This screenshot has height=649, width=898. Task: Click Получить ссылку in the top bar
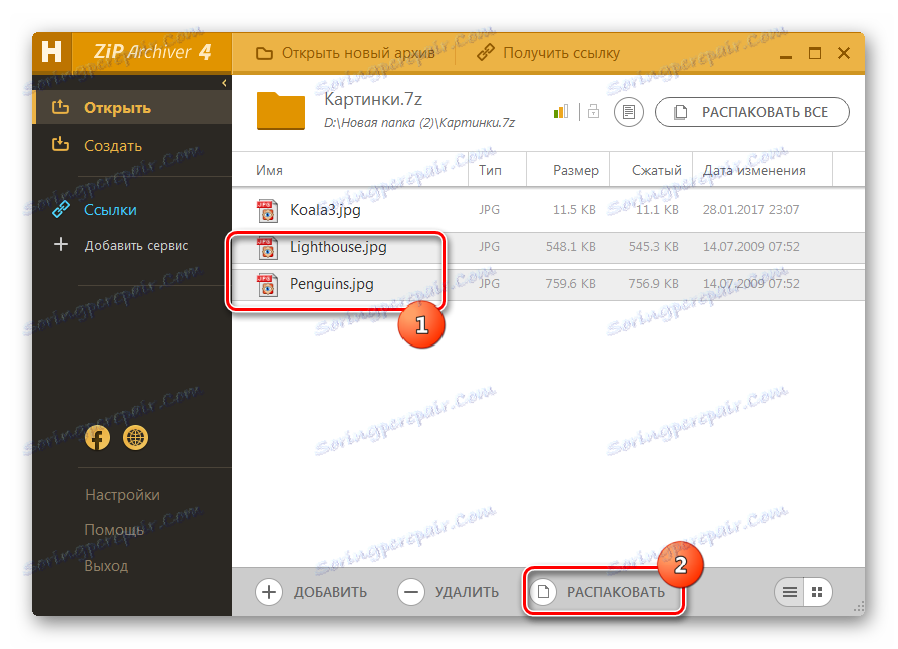click(x=549, y=53)
